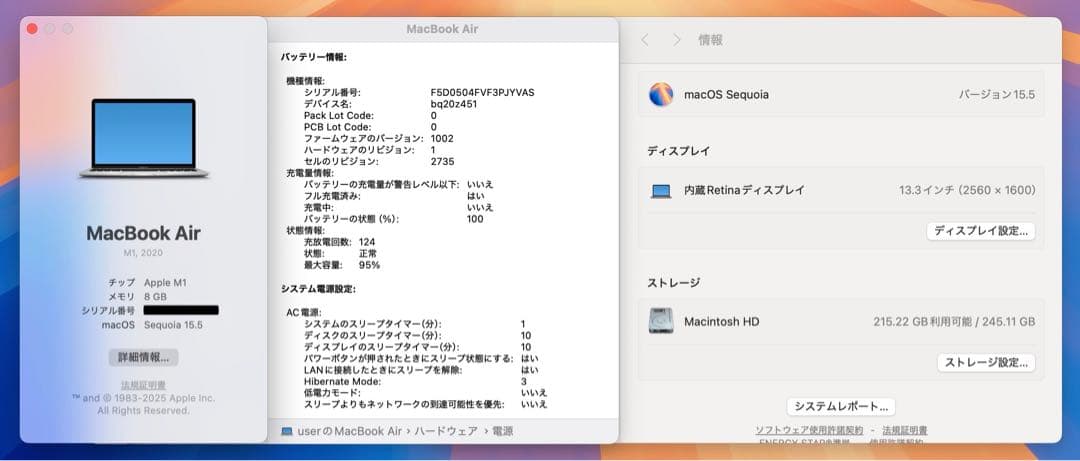The image size is (1080, 461).
Task: Click the Pack Lot Code row
Action: coord(371,116)
